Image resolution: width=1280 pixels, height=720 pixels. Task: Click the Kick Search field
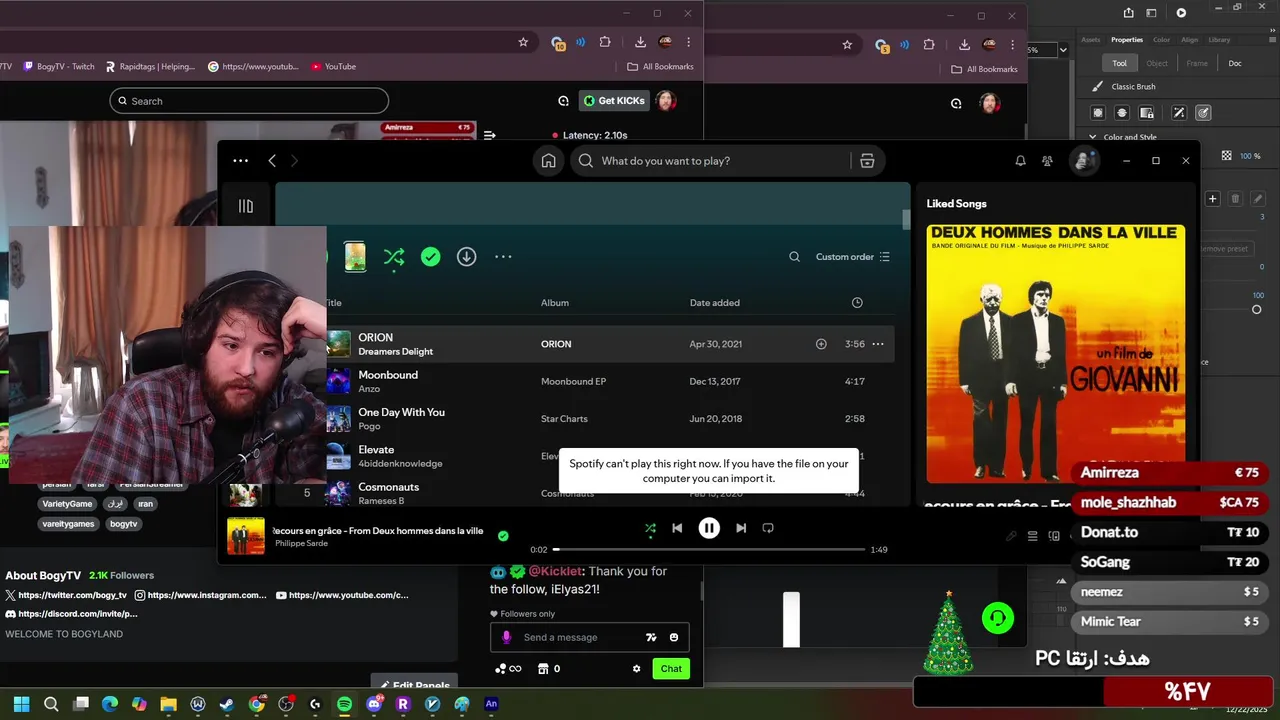249,101
